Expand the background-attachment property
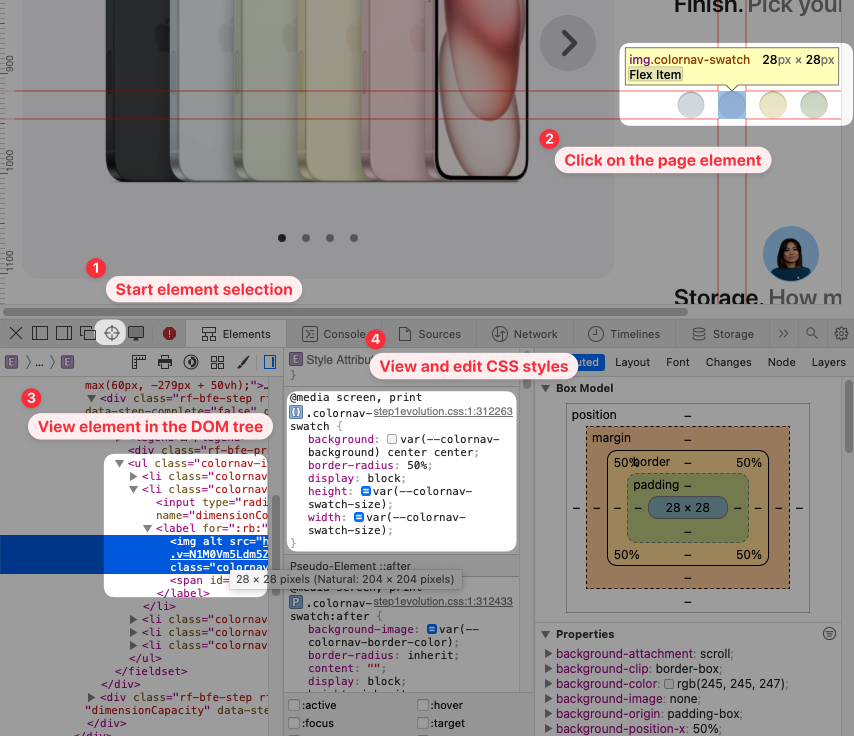 tap(548, 653)
